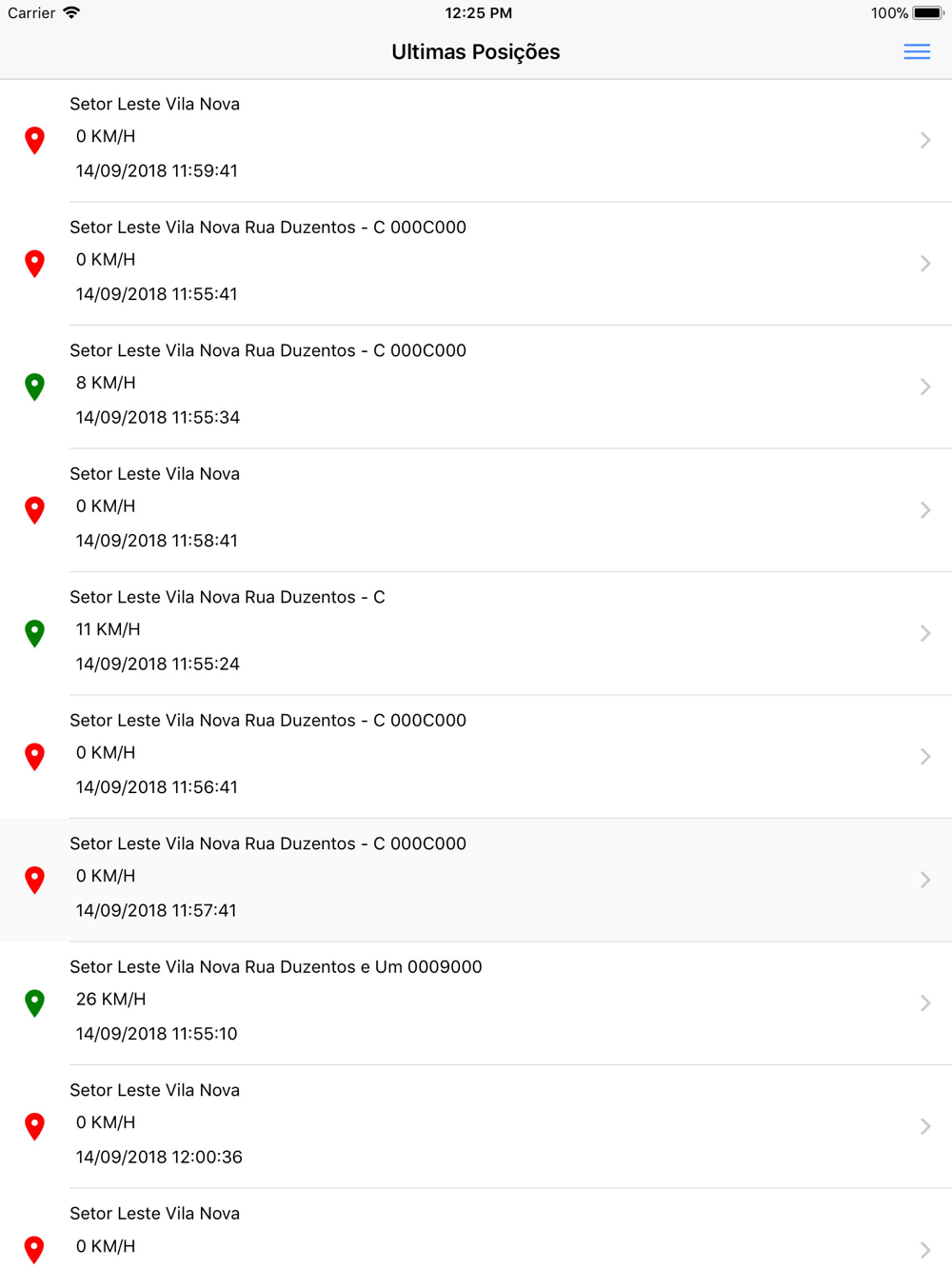Open the 14/09/2018 12:00:36 position row
Image resolution: width=952 pixels, height=1269 pixels.
click(476, 1126)
